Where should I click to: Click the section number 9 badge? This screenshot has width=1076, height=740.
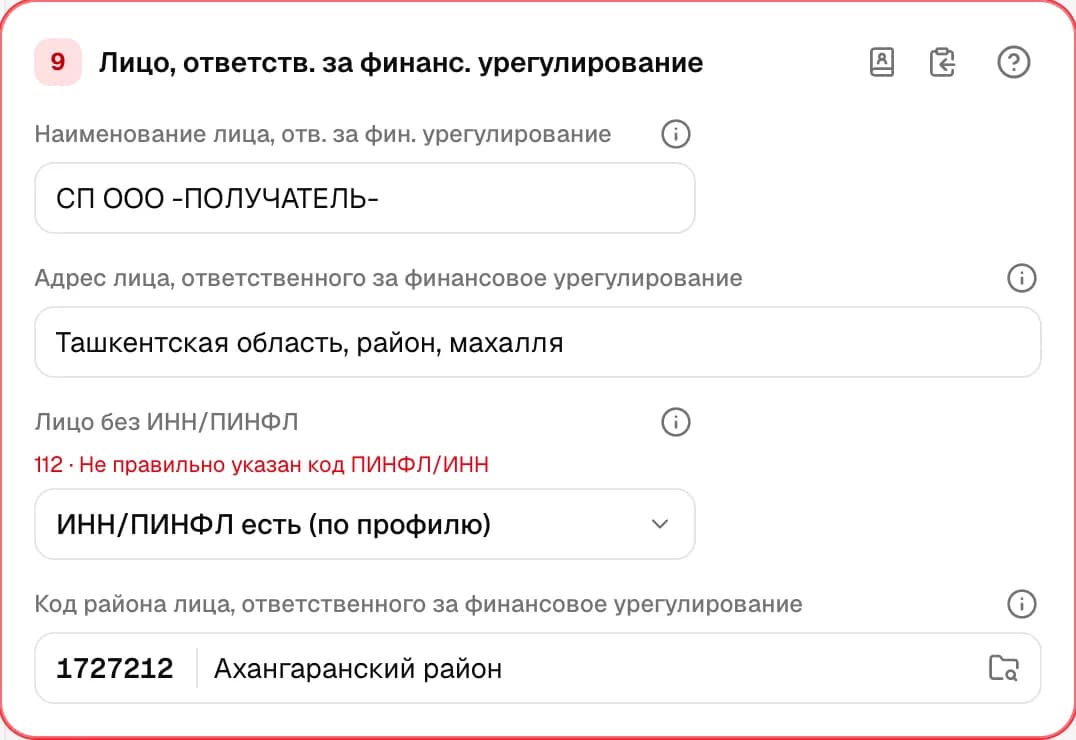58,62
